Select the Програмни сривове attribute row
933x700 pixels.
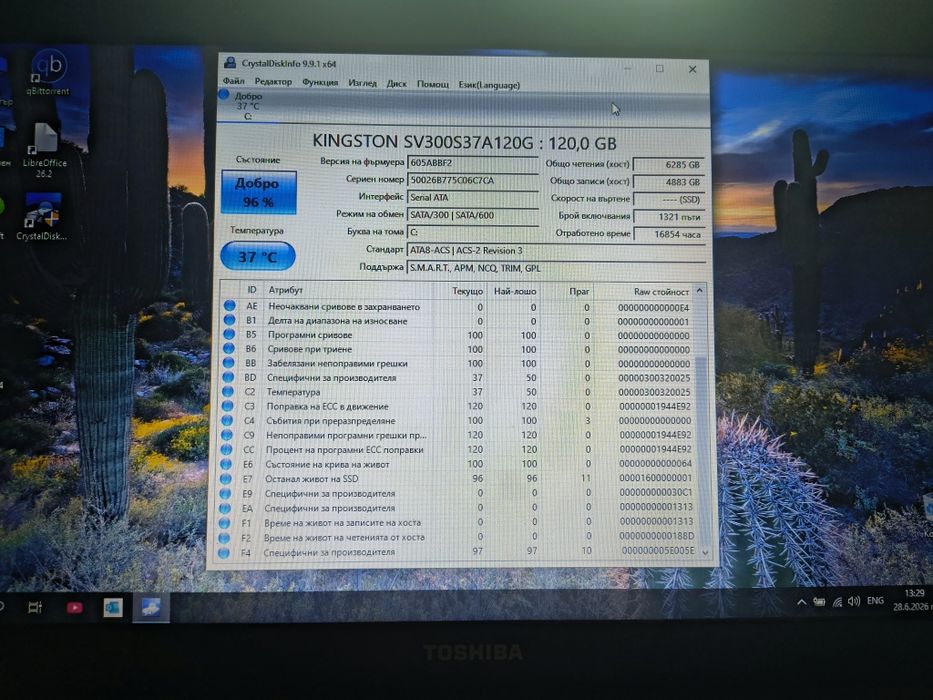coord(458,335)
